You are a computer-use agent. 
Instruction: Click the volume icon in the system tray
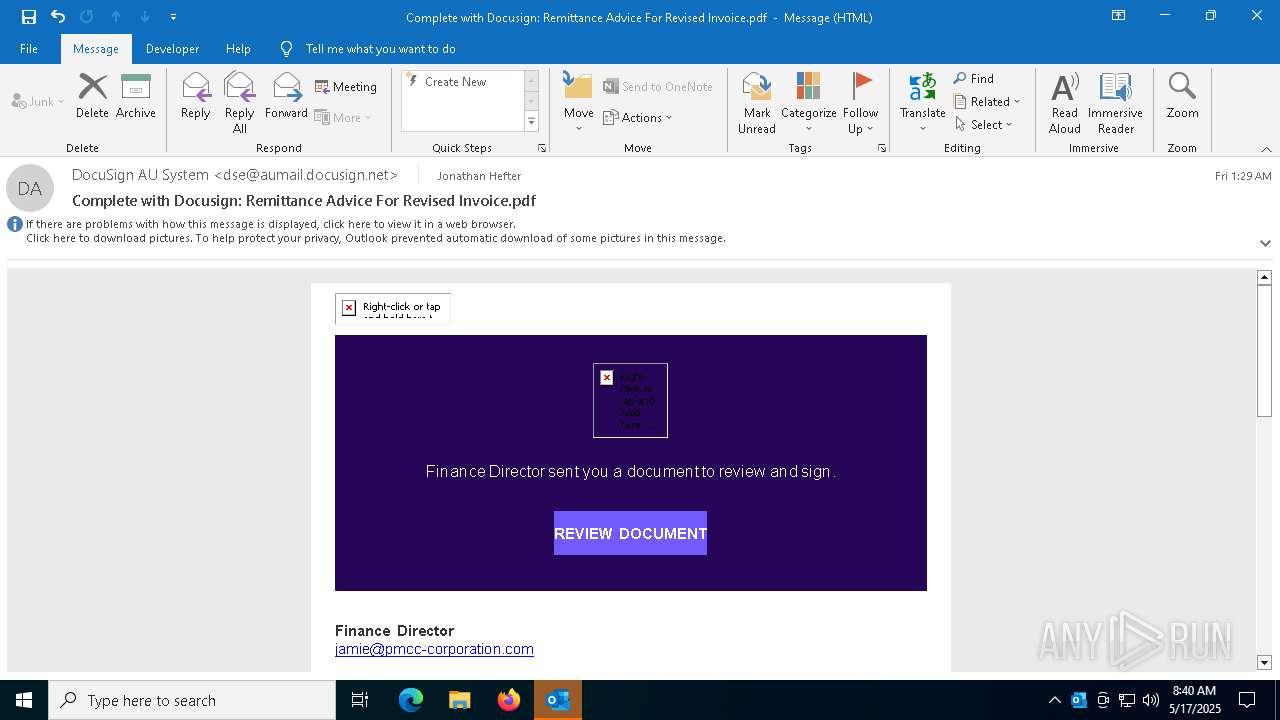point(1150,700)
